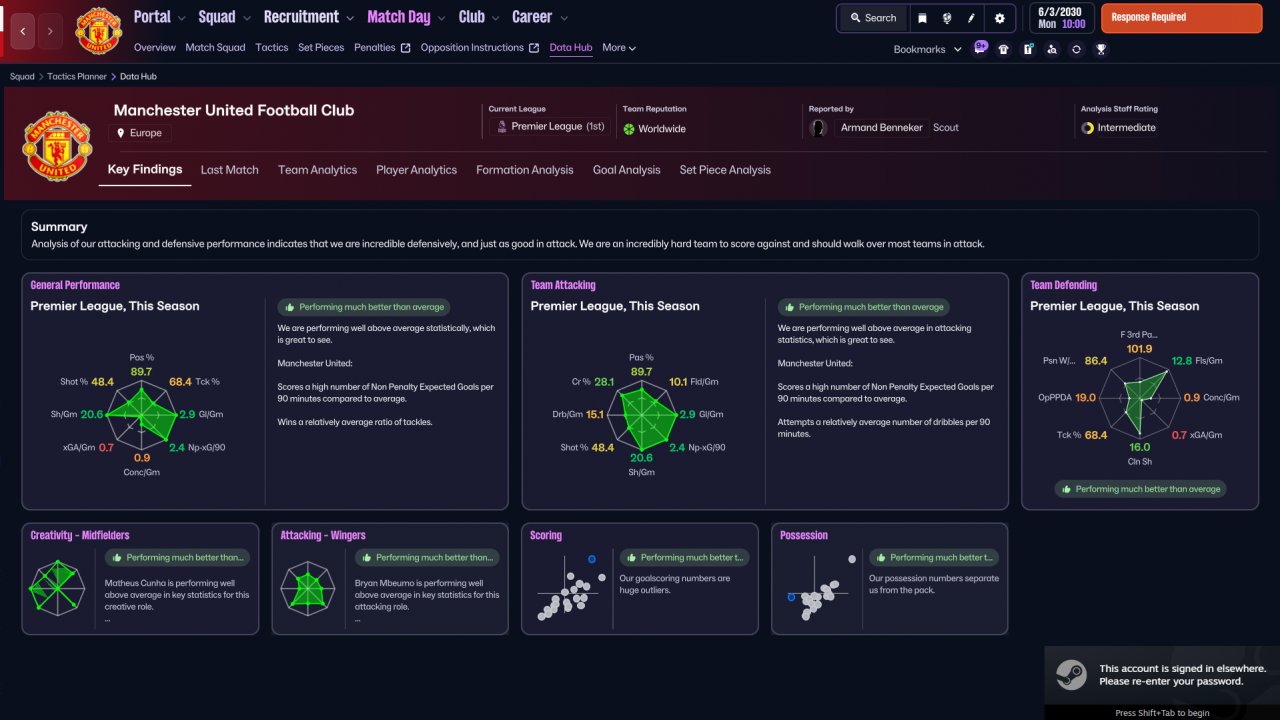Click the trophy icon in bookmarks bar

point(1101,49)
